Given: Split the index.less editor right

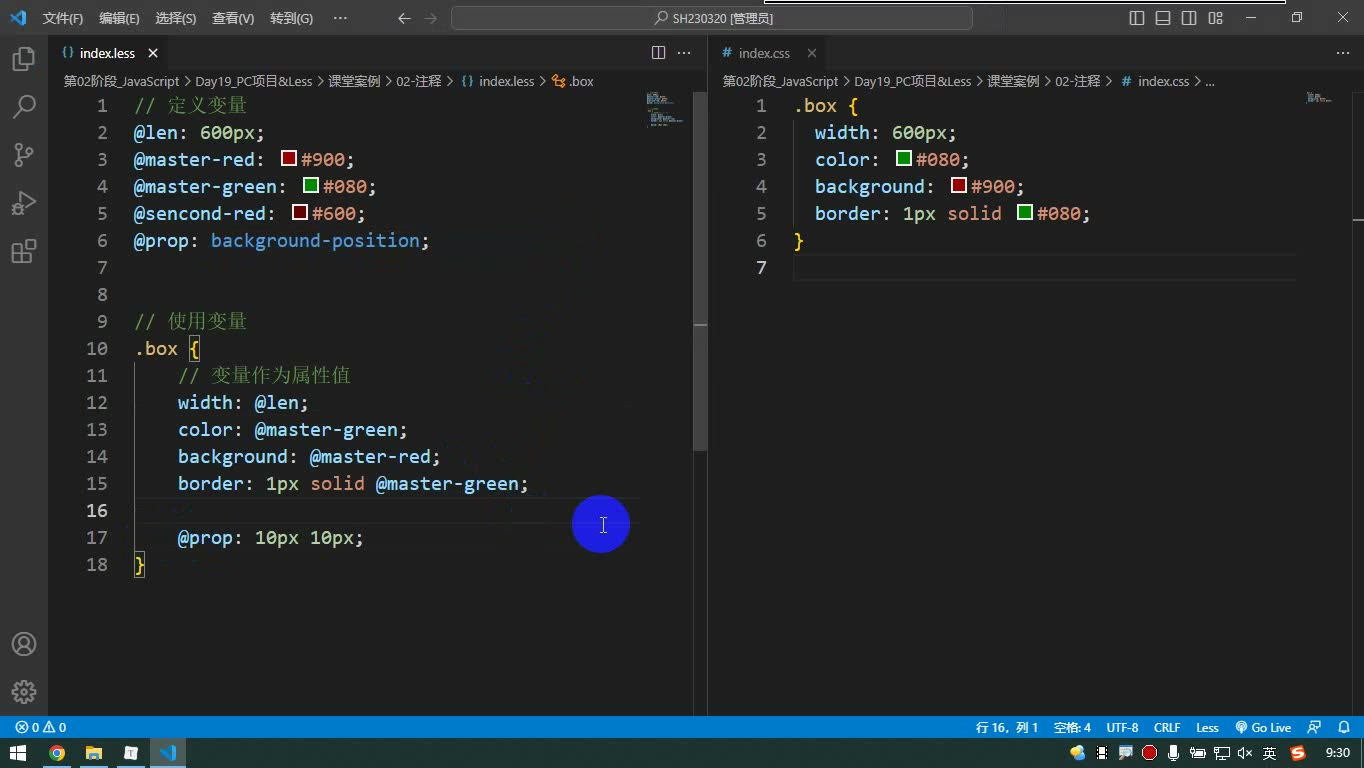Looking at the screenshot, I should (x=658, y=53).
